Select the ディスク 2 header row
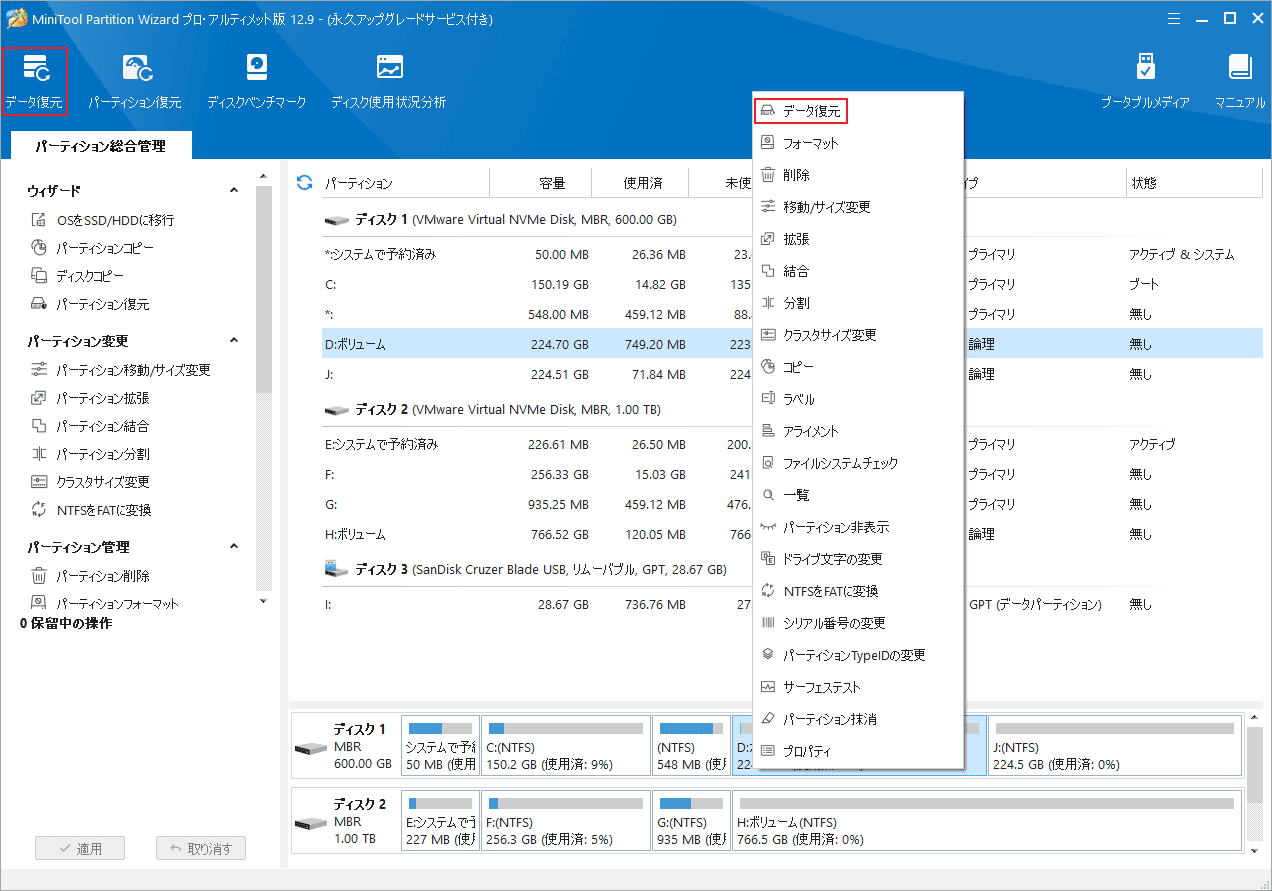The image size is (1272, 891). (792, 409)
